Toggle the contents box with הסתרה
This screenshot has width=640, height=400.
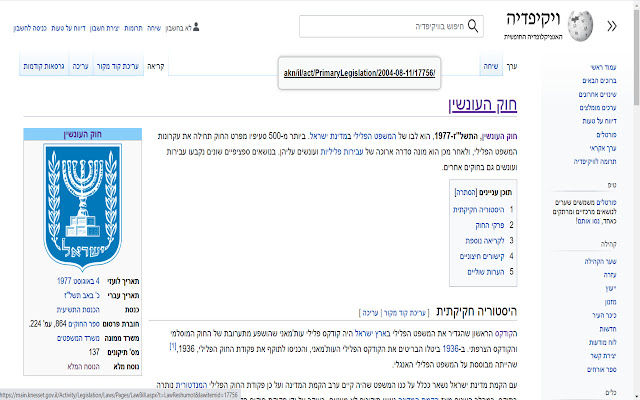tap(466, 192)
